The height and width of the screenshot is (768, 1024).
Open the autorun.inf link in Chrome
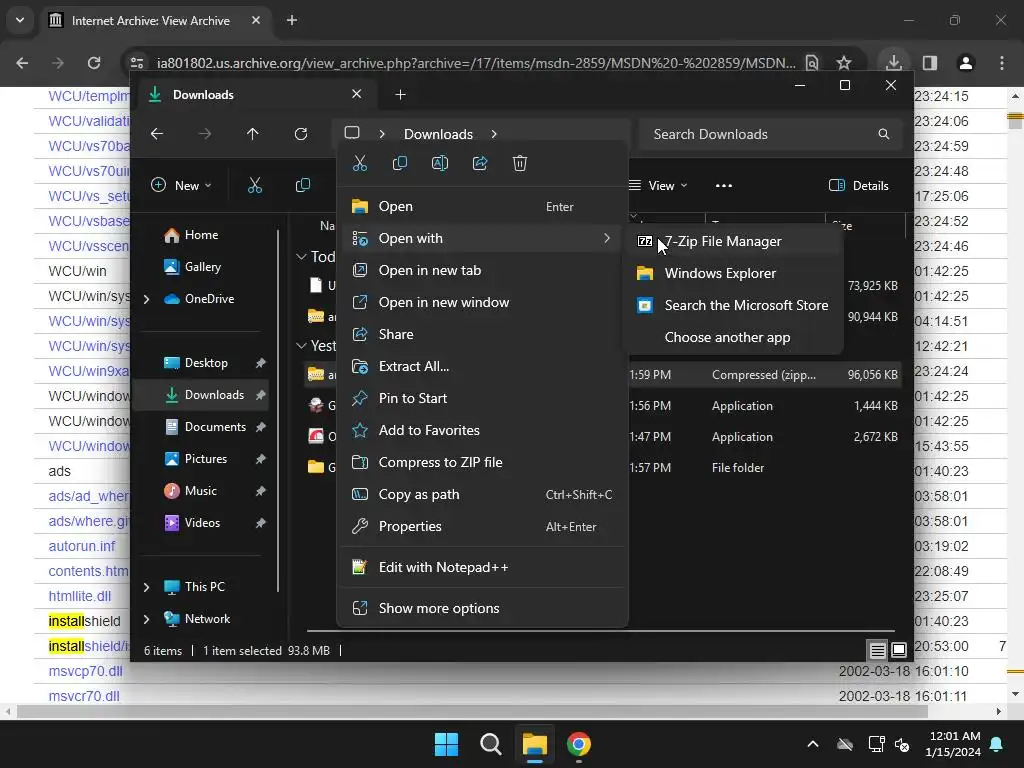pos(82,546)
